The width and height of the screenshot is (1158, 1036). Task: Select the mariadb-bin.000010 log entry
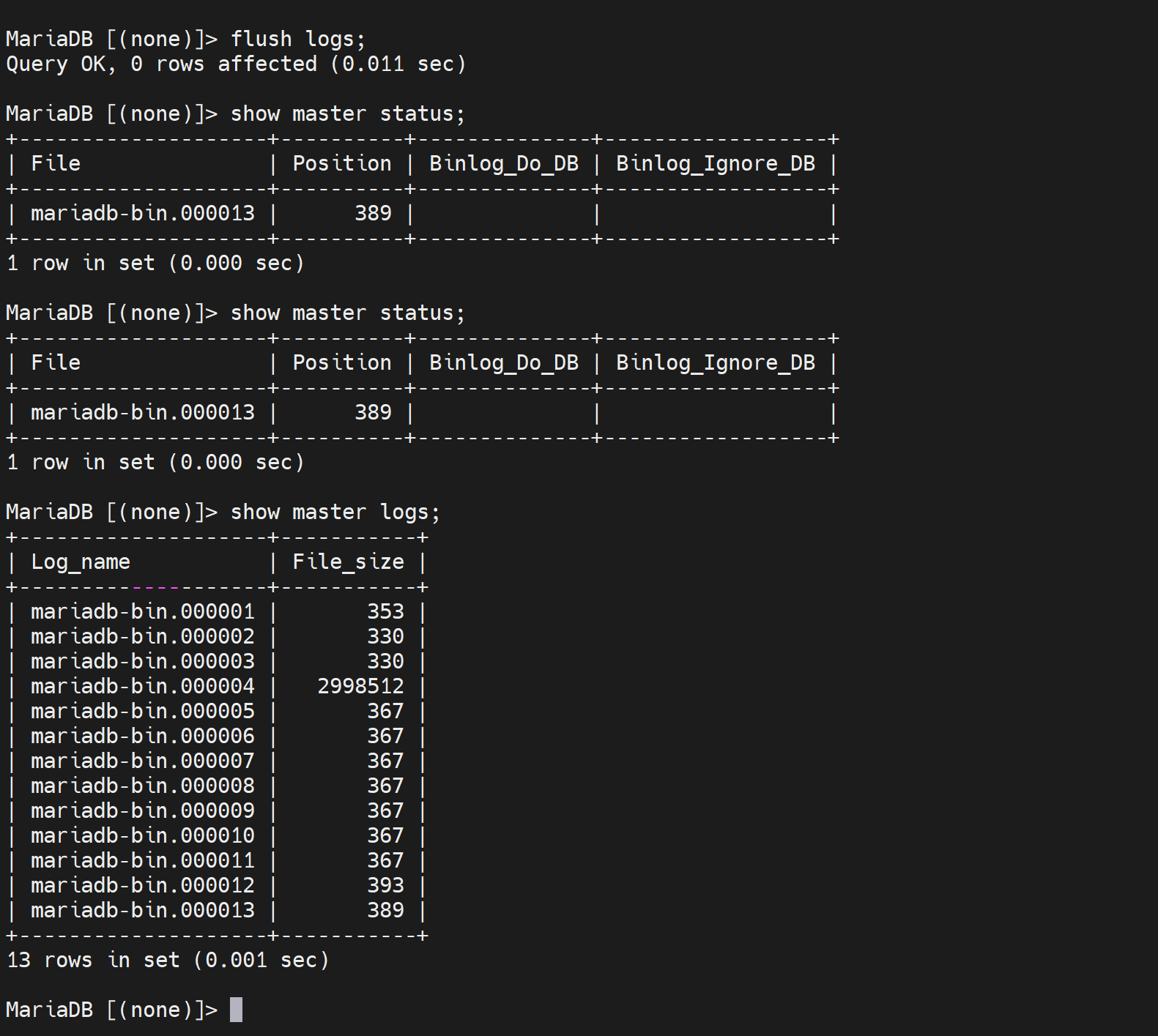[x=142, y=835]
